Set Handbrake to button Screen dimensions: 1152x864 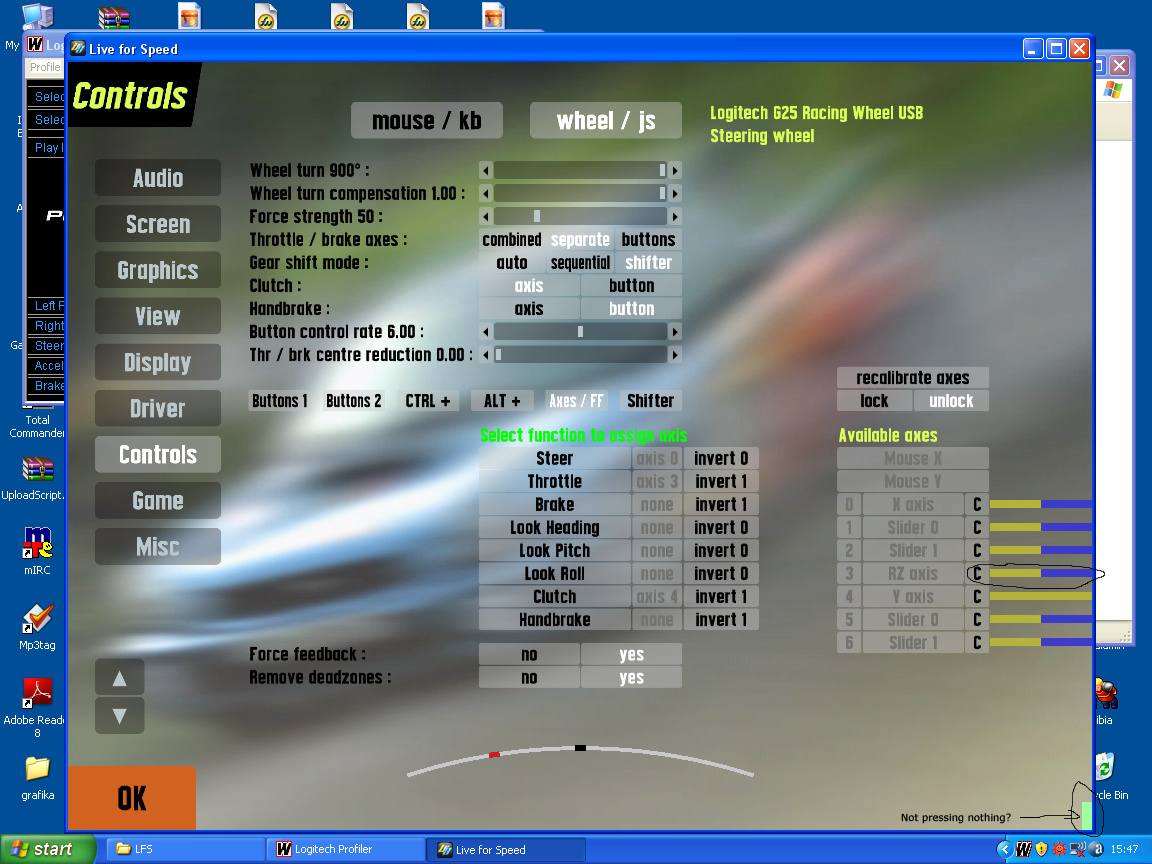tap(631, 309)
